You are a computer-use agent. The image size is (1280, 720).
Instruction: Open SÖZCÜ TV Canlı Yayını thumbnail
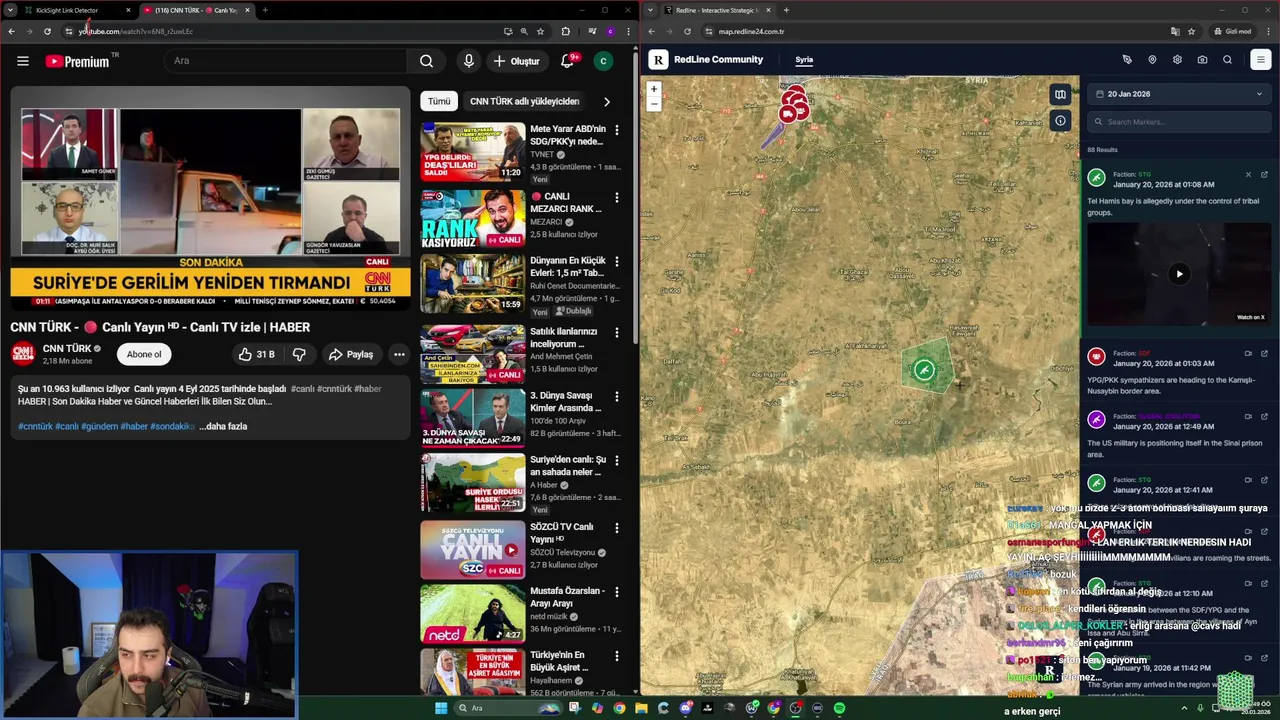pos(473,550)
